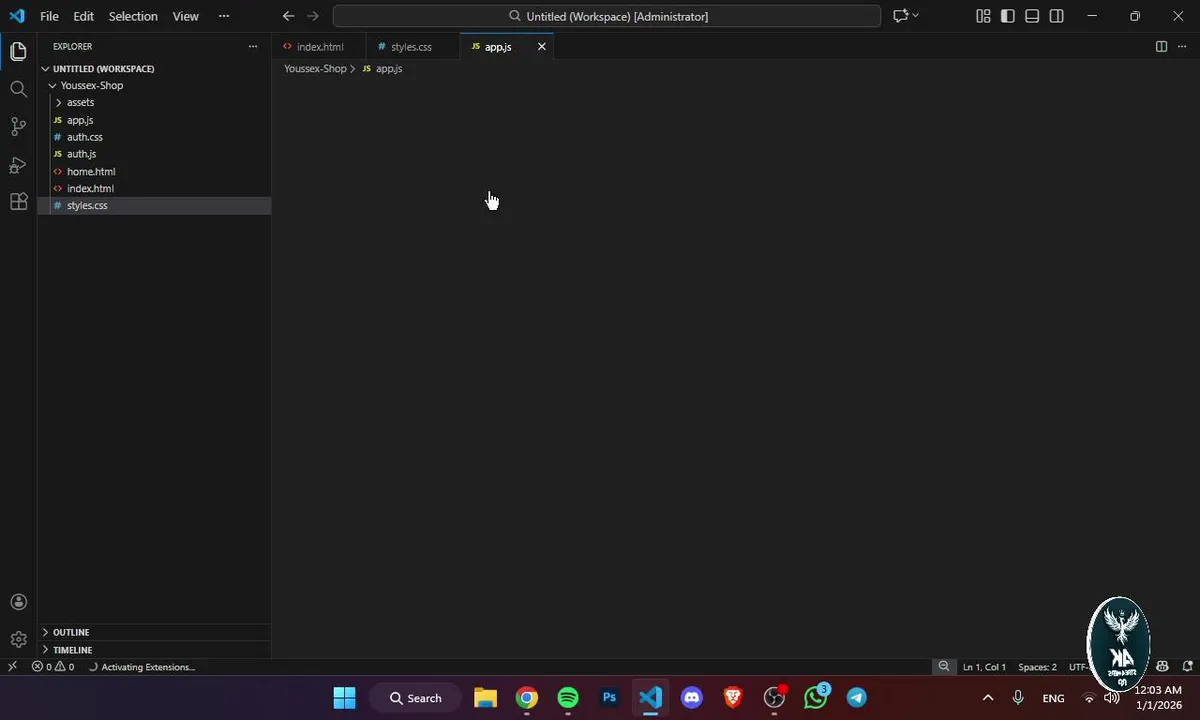1200x720 pixels.
Task: Switch to the styles.css tab
Action: [411, 47]
